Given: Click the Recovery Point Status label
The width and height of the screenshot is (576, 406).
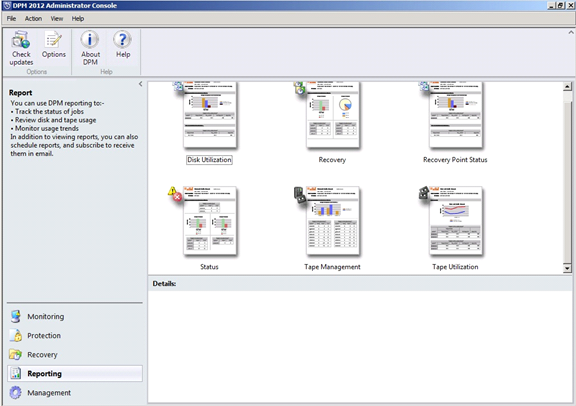Looking at the screenshot, I should [455, 160].
